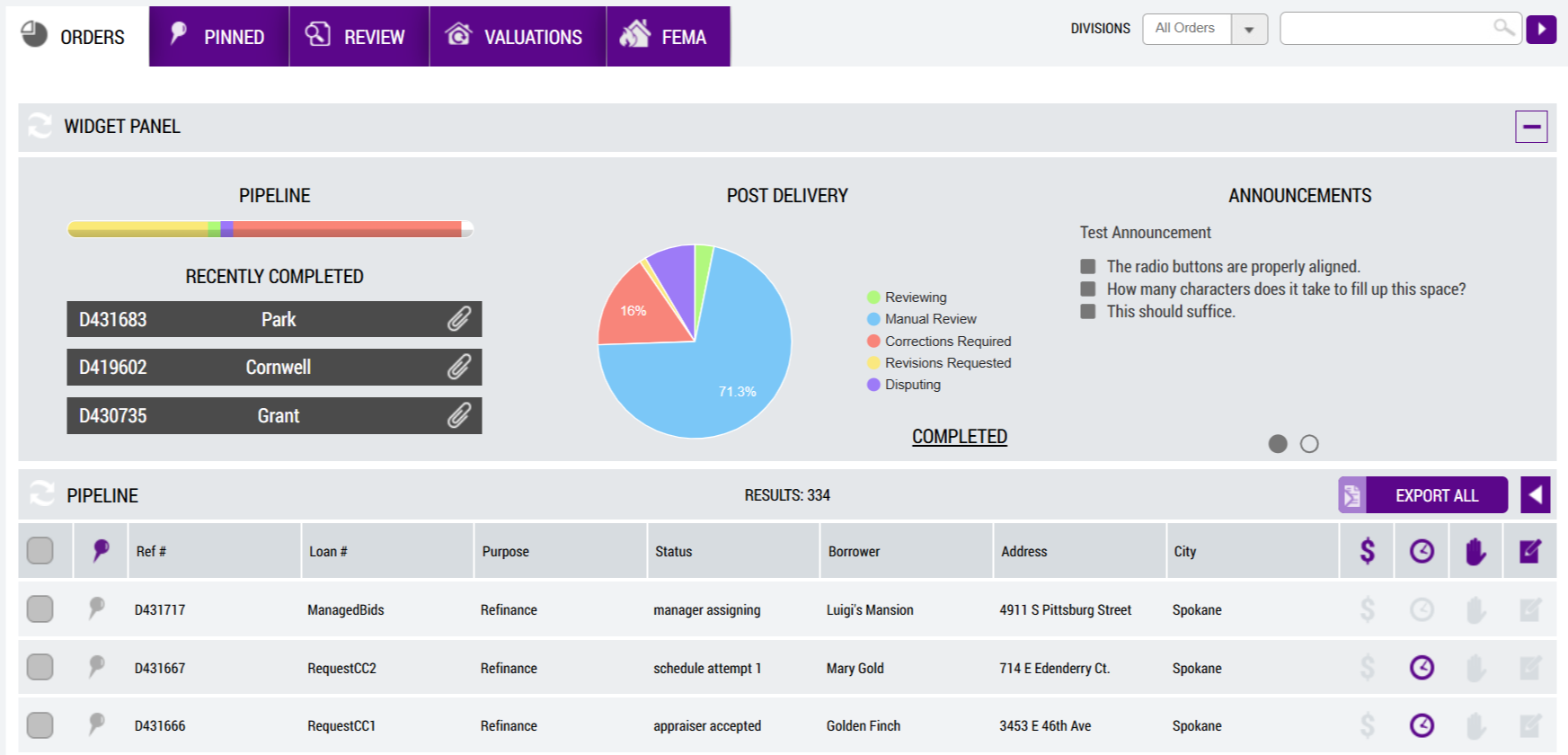The height and width of the screenshot is (755, 1568).
Task: Open attachment for order D431683 Park
Action: 459,319
